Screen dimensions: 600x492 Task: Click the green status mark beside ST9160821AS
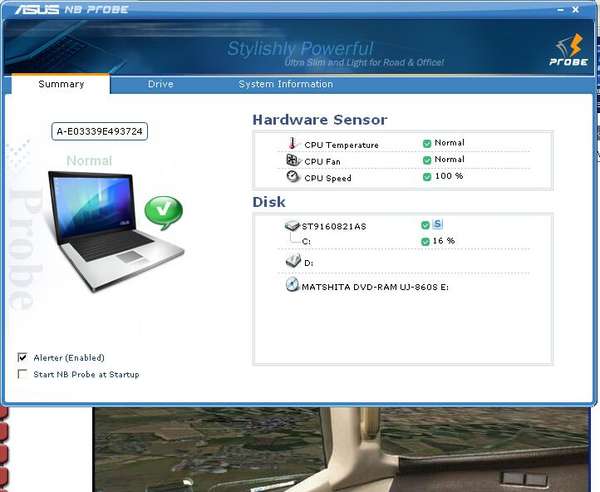coord(425,225)
